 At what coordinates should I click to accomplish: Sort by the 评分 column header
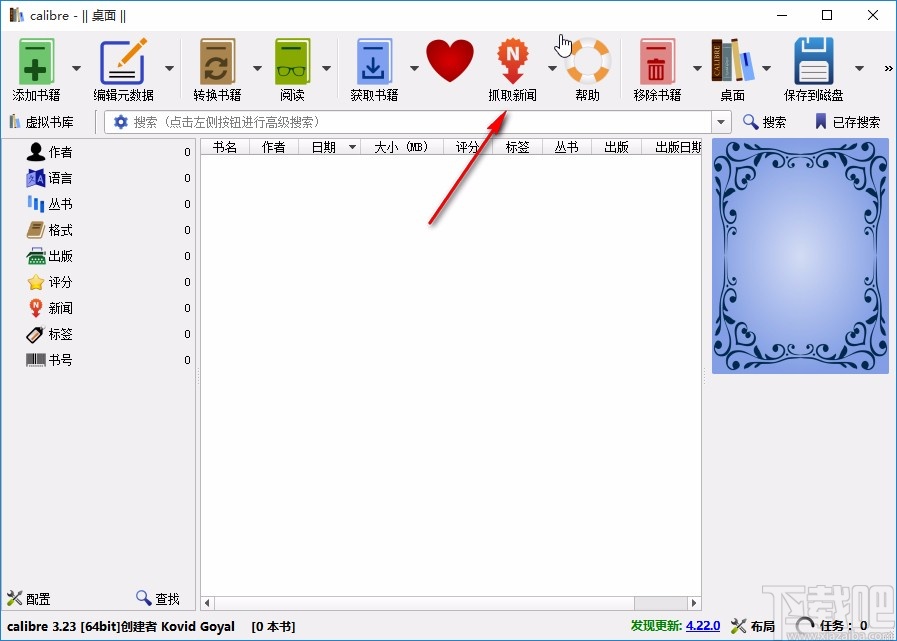click(x=468, y=147)
